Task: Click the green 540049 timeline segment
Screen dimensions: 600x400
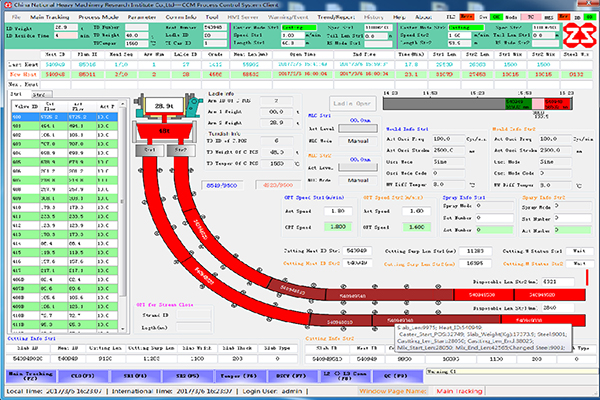Action: click(x=518, y=104)
